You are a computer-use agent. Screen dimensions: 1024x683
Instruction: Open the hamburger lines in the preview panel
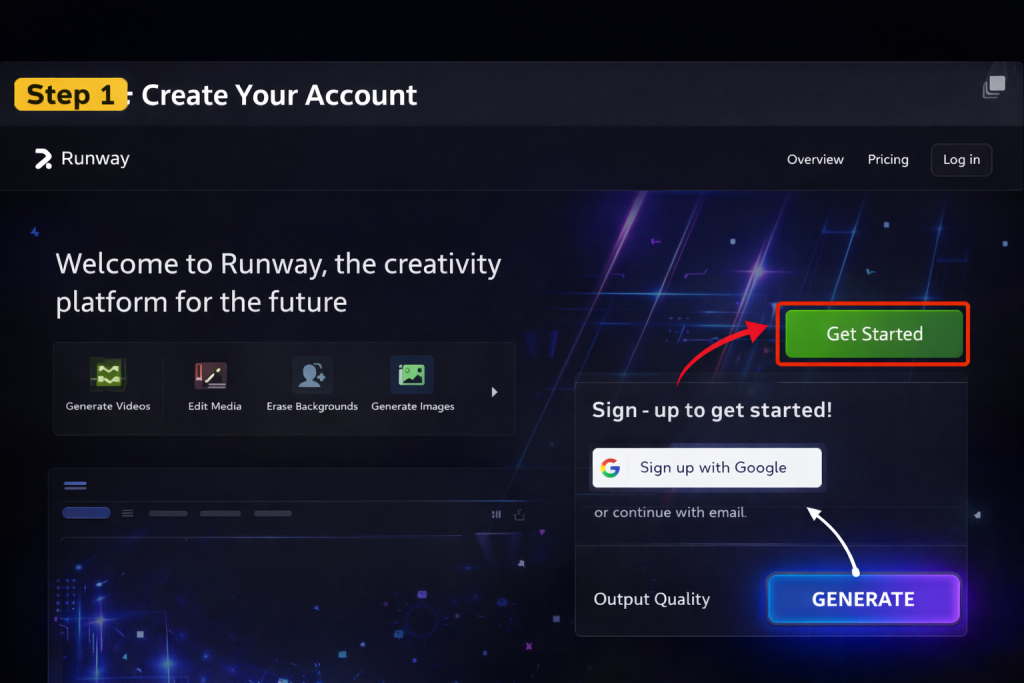(75, 485)
